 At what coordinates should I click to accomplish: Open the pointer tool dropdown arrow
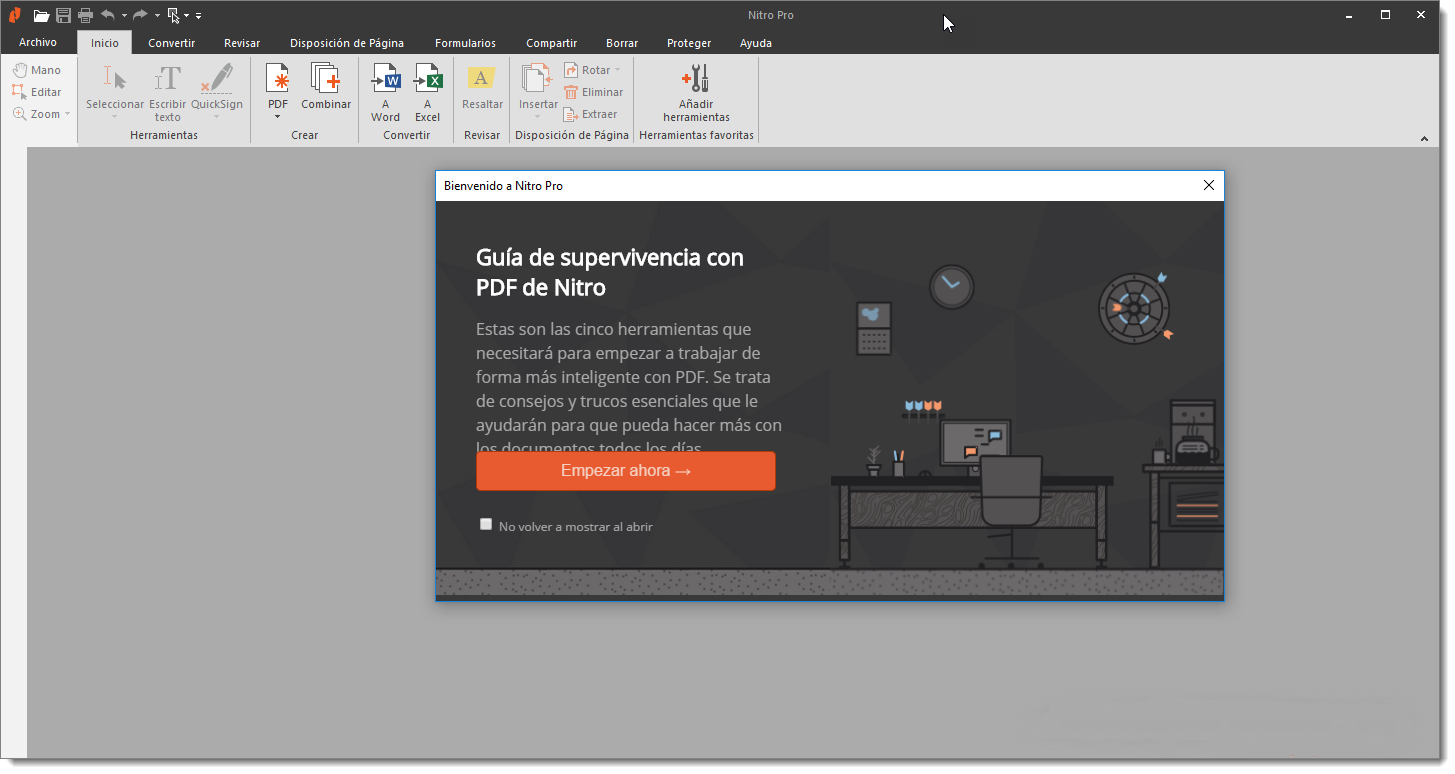pyautogui.click(x=186, y=16)
